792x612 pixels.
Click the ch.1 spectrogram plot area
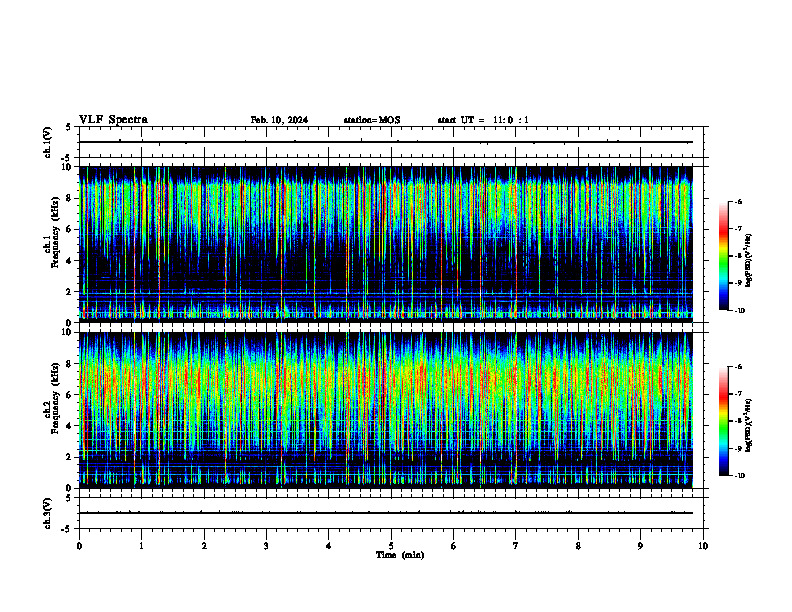point(385,244)
